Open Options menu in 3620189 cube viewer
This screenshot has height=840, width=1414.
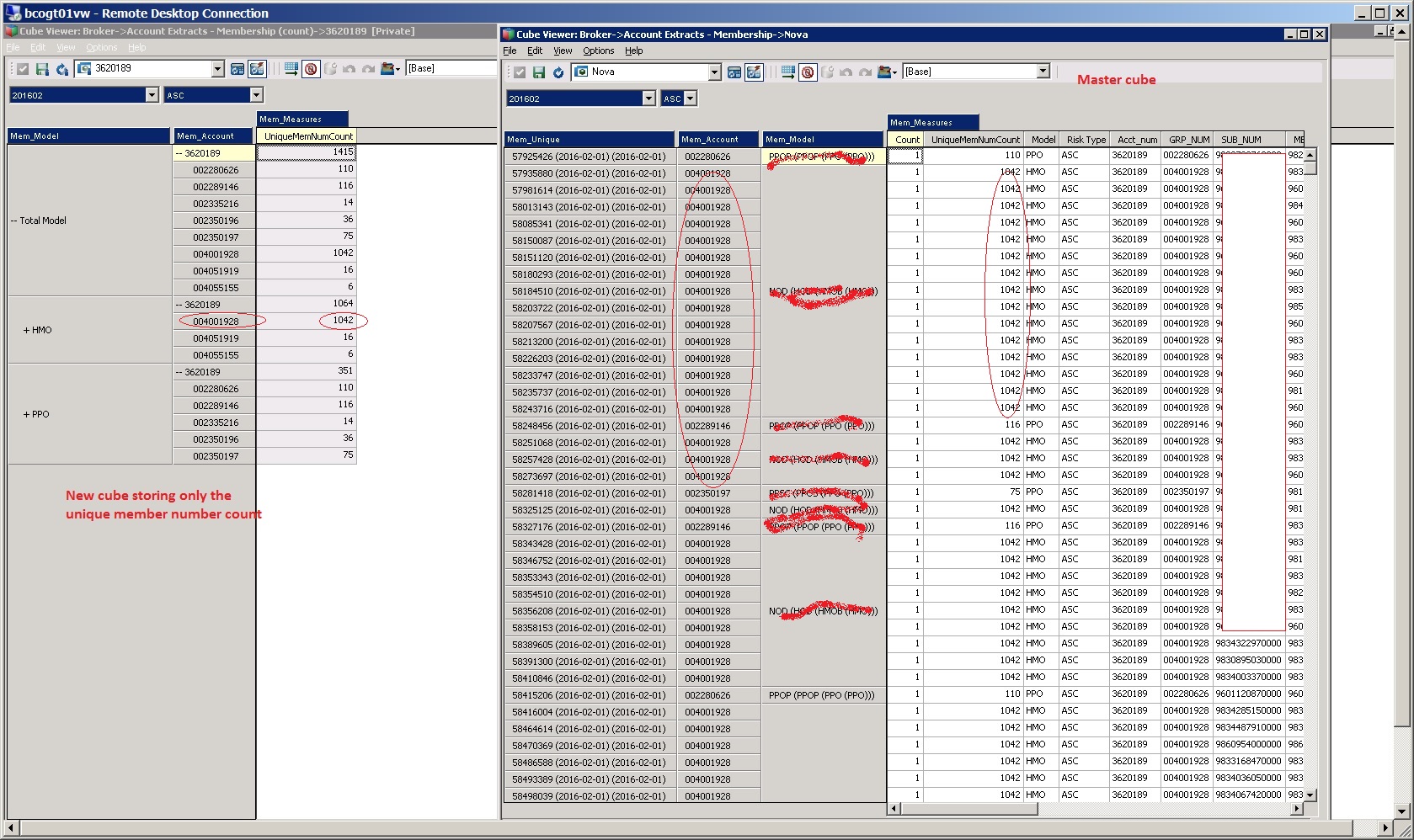102,48
